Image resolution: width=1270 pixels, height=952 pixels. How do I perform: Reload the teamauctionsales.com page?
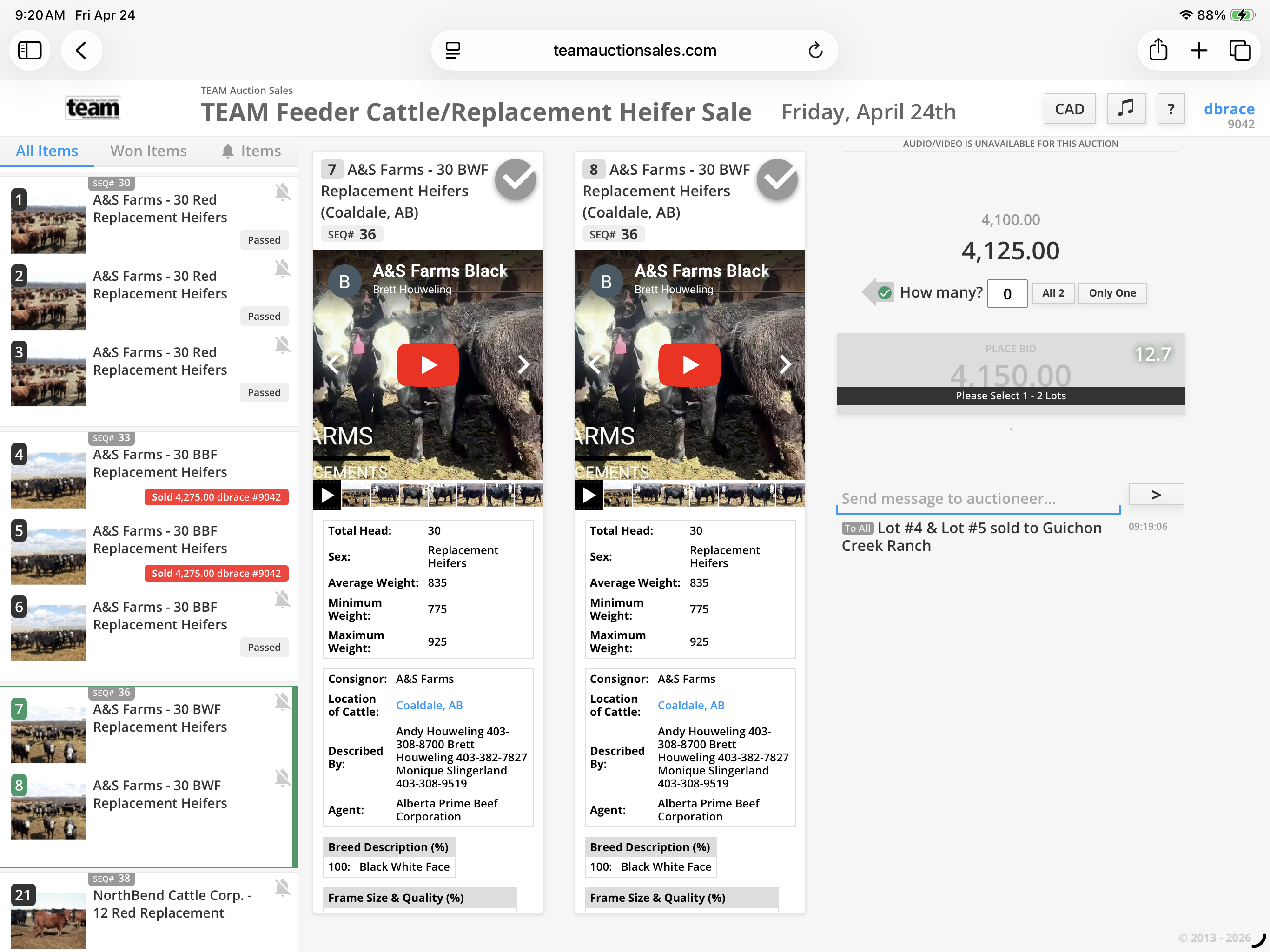tap(815, 51)
